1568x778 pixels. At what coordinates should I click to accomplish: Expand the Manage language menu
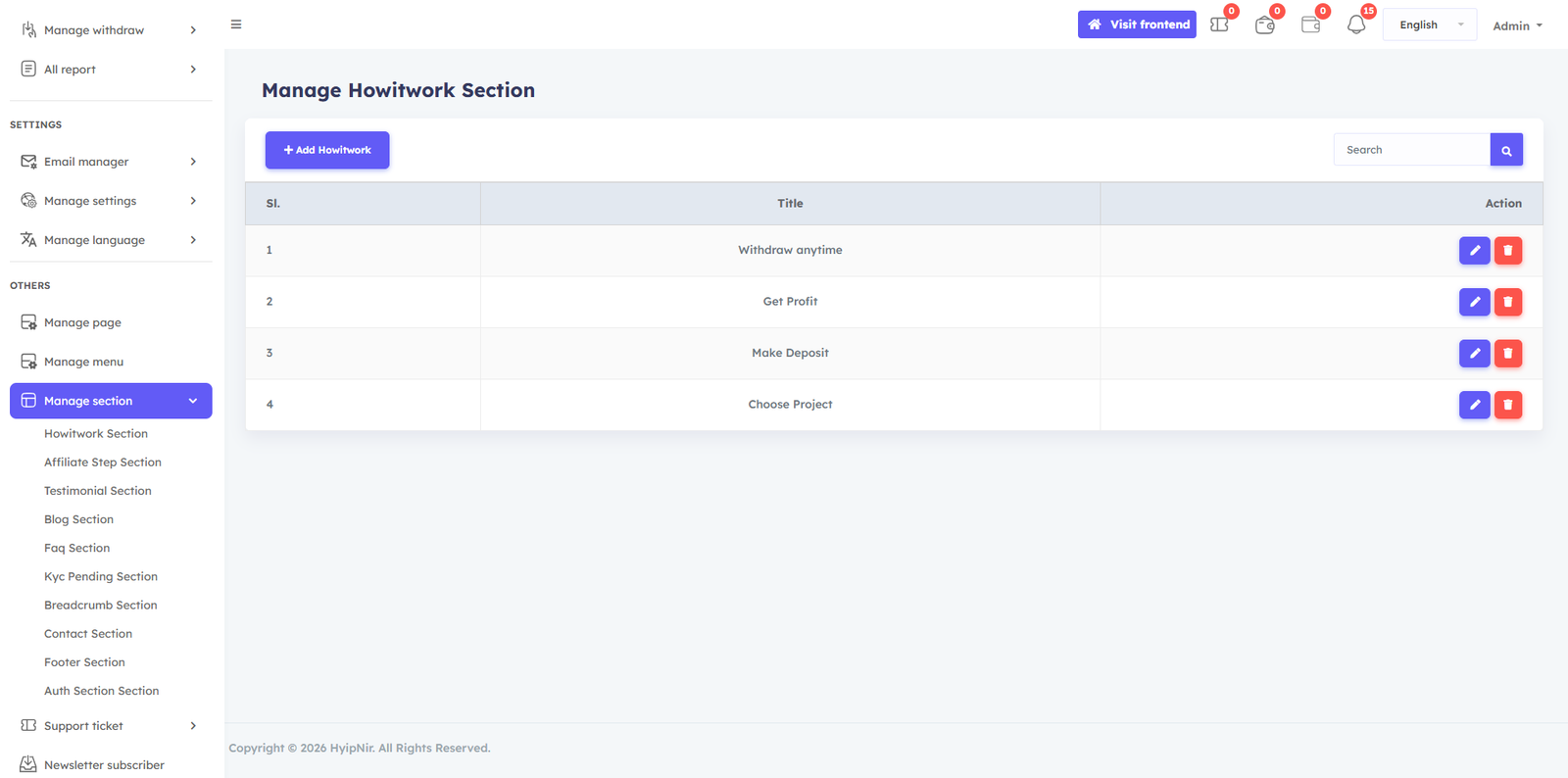[111, 240]
